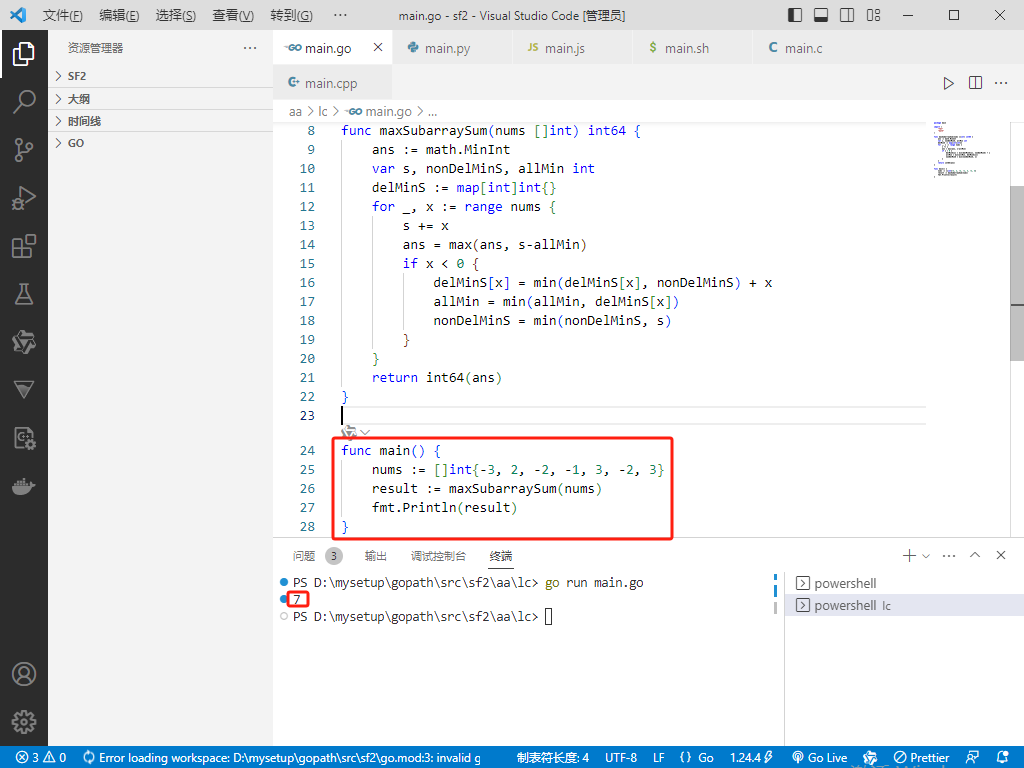Open notifications bell in status bar
1024x768 pixels.
[x=1003, y=758]
